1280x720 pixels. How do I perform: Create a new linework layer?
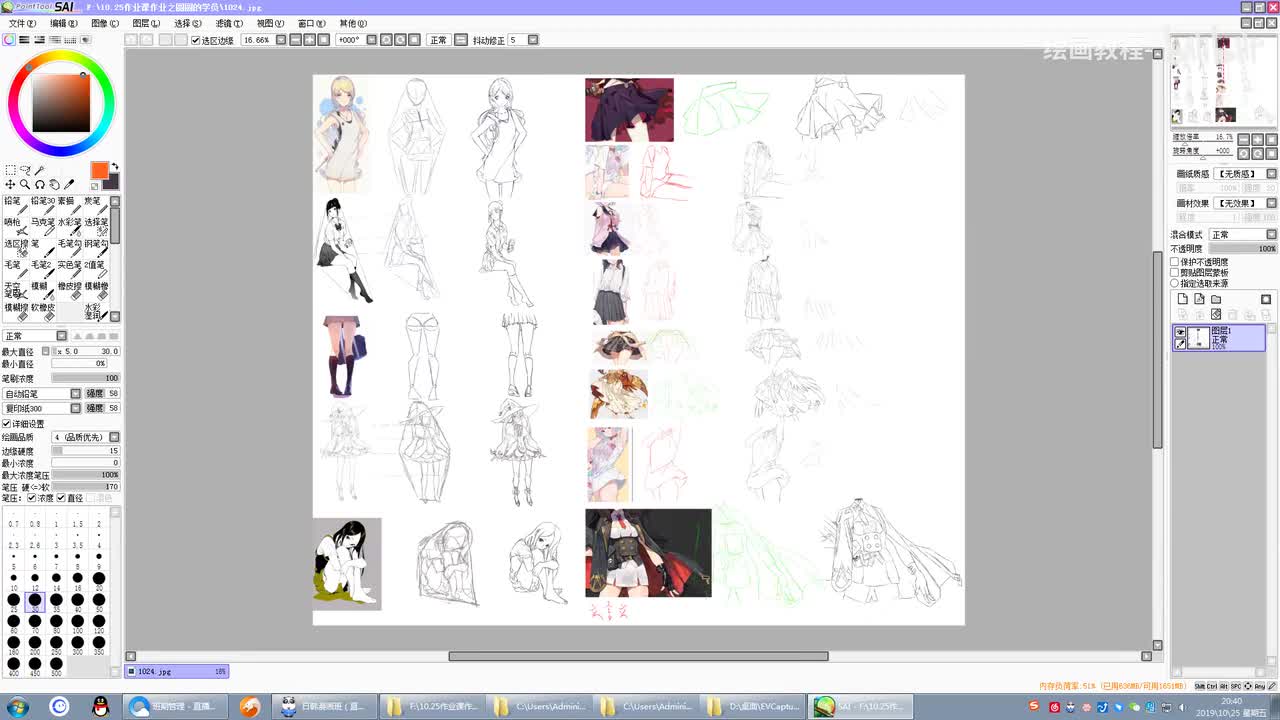(1200, 299)
